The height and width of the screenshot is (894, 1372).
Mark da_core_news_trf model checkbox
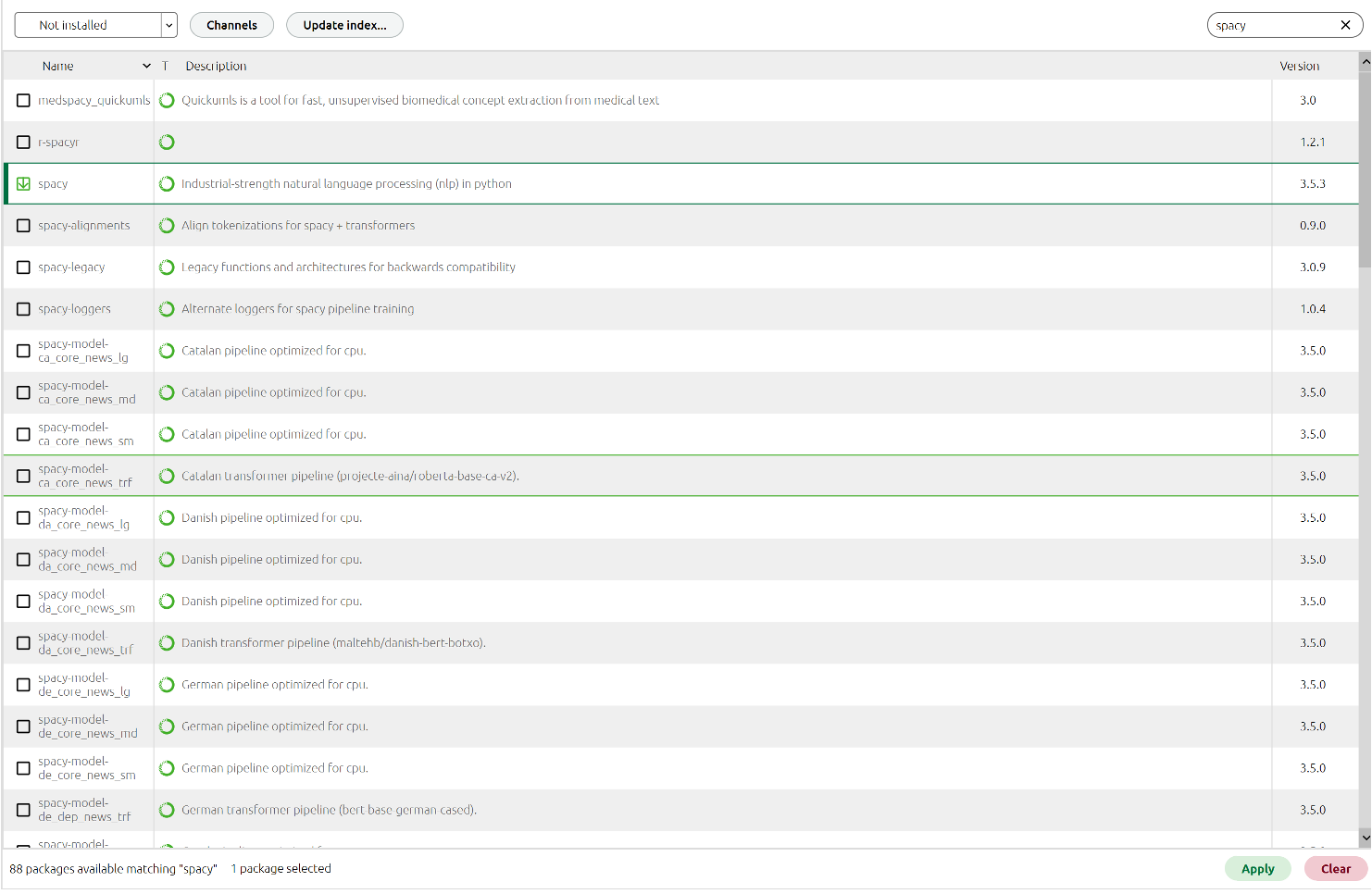pos(24,643)
